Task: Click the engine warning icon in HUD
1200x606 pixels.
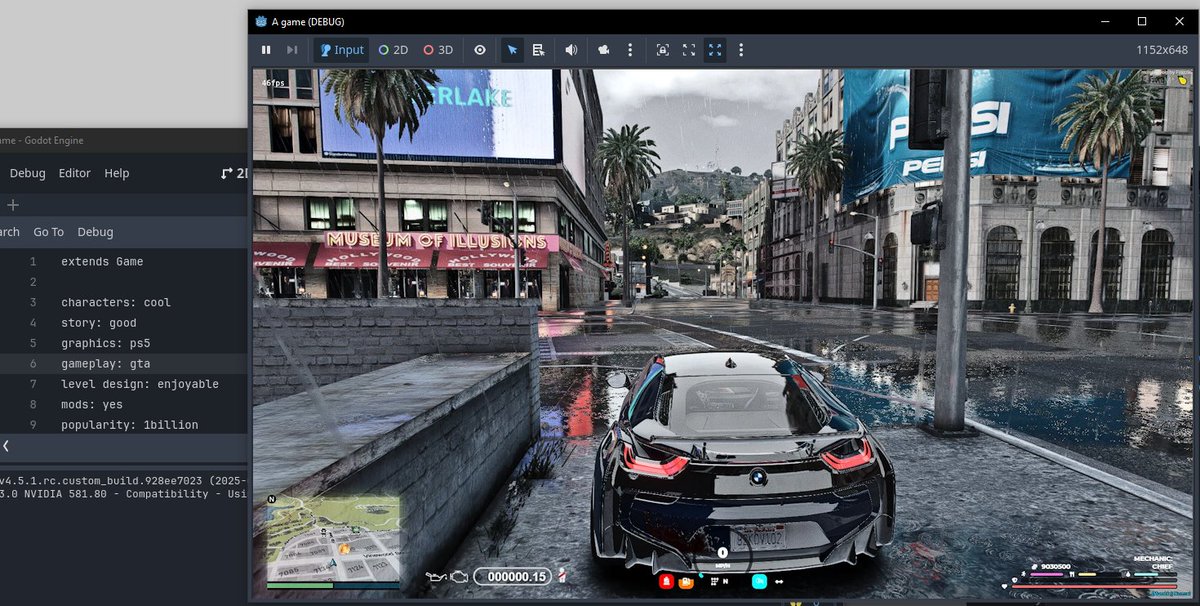Action: 459,577
